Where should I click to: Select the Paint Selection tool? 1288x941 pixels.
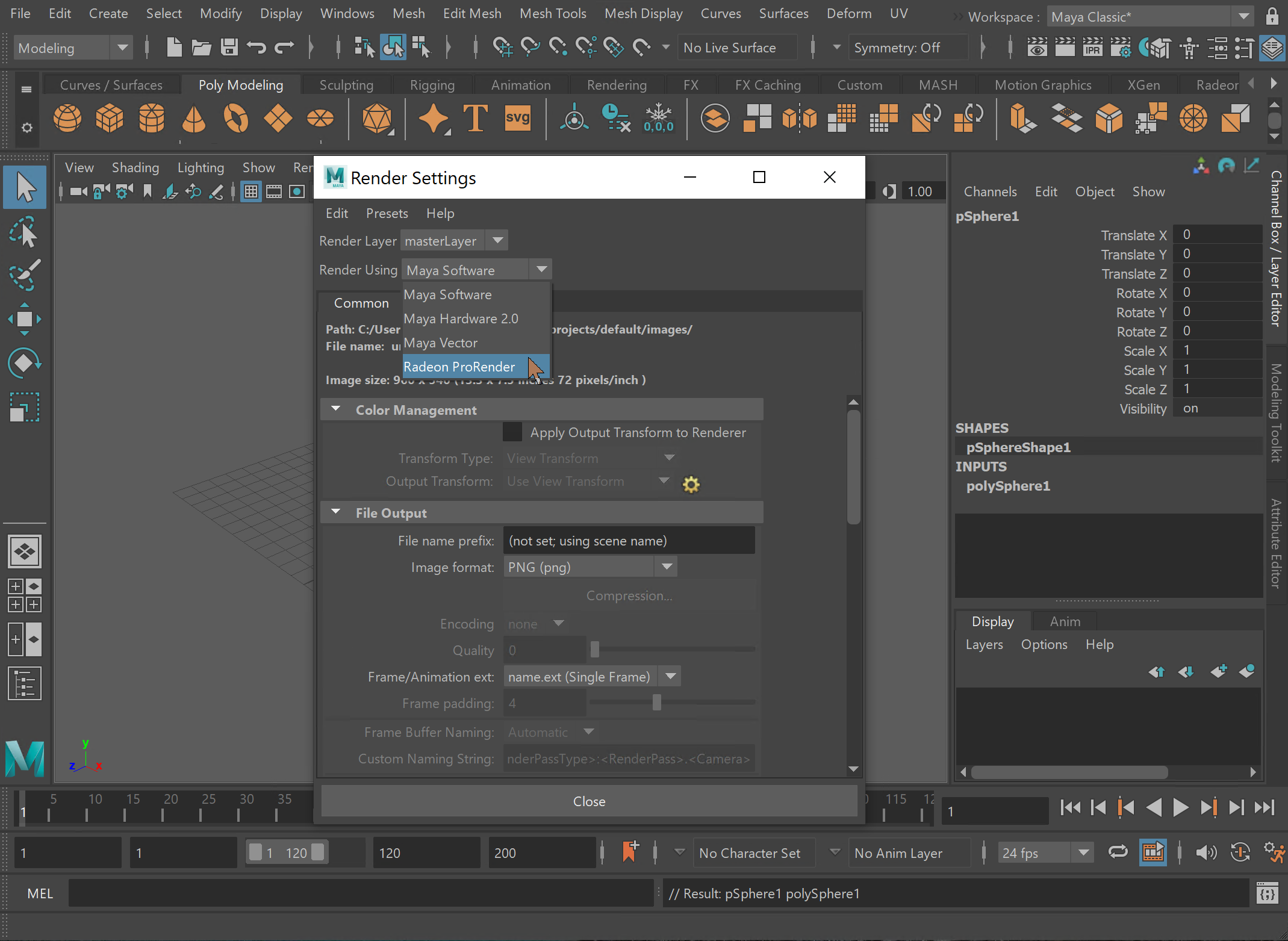24,275
